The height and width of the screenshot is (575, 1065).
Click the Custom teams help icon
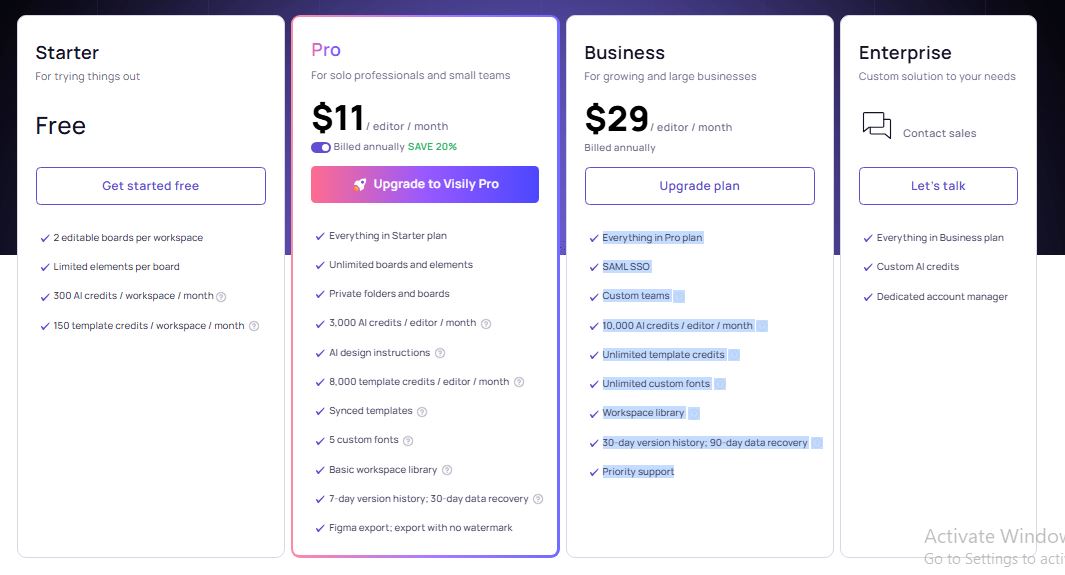pos(679,297)
